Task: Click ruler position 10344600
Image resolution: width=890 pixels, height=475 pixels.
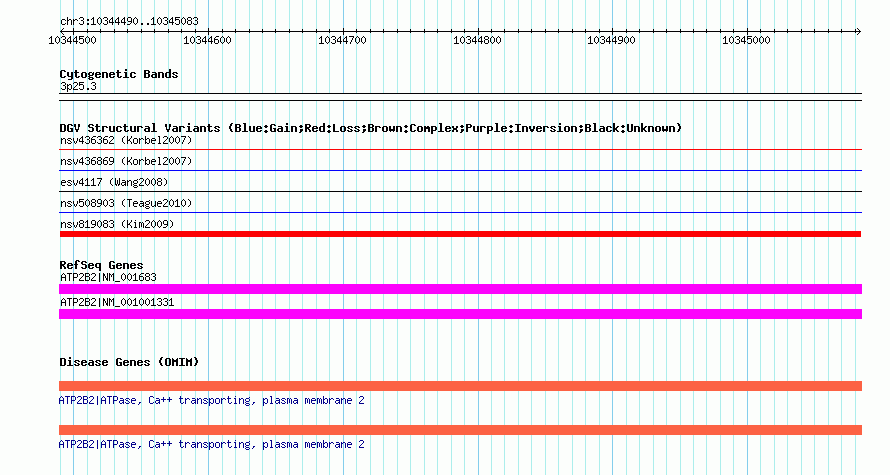Action: (x=207, y=40)
